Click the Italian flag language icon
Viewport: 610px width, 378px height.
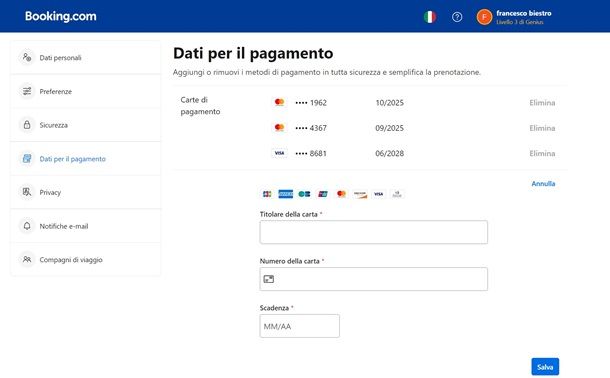tap(429, 17)
